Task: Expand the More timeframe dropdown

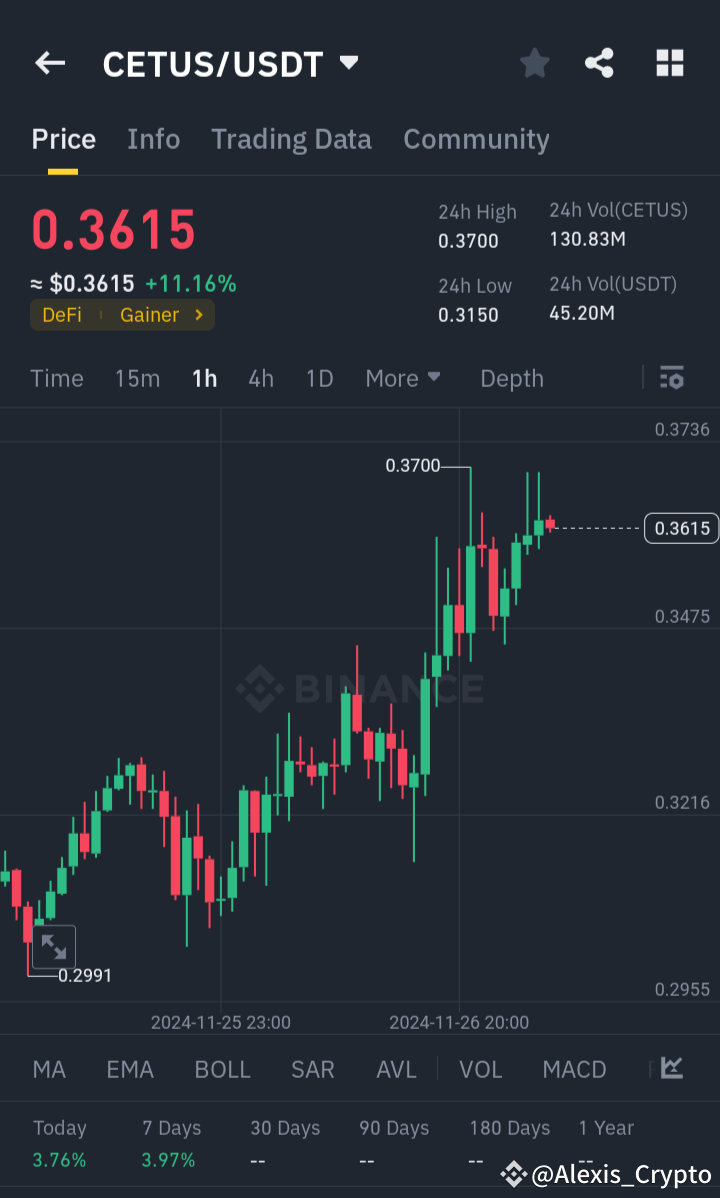Action: click(x=403, y=378)
